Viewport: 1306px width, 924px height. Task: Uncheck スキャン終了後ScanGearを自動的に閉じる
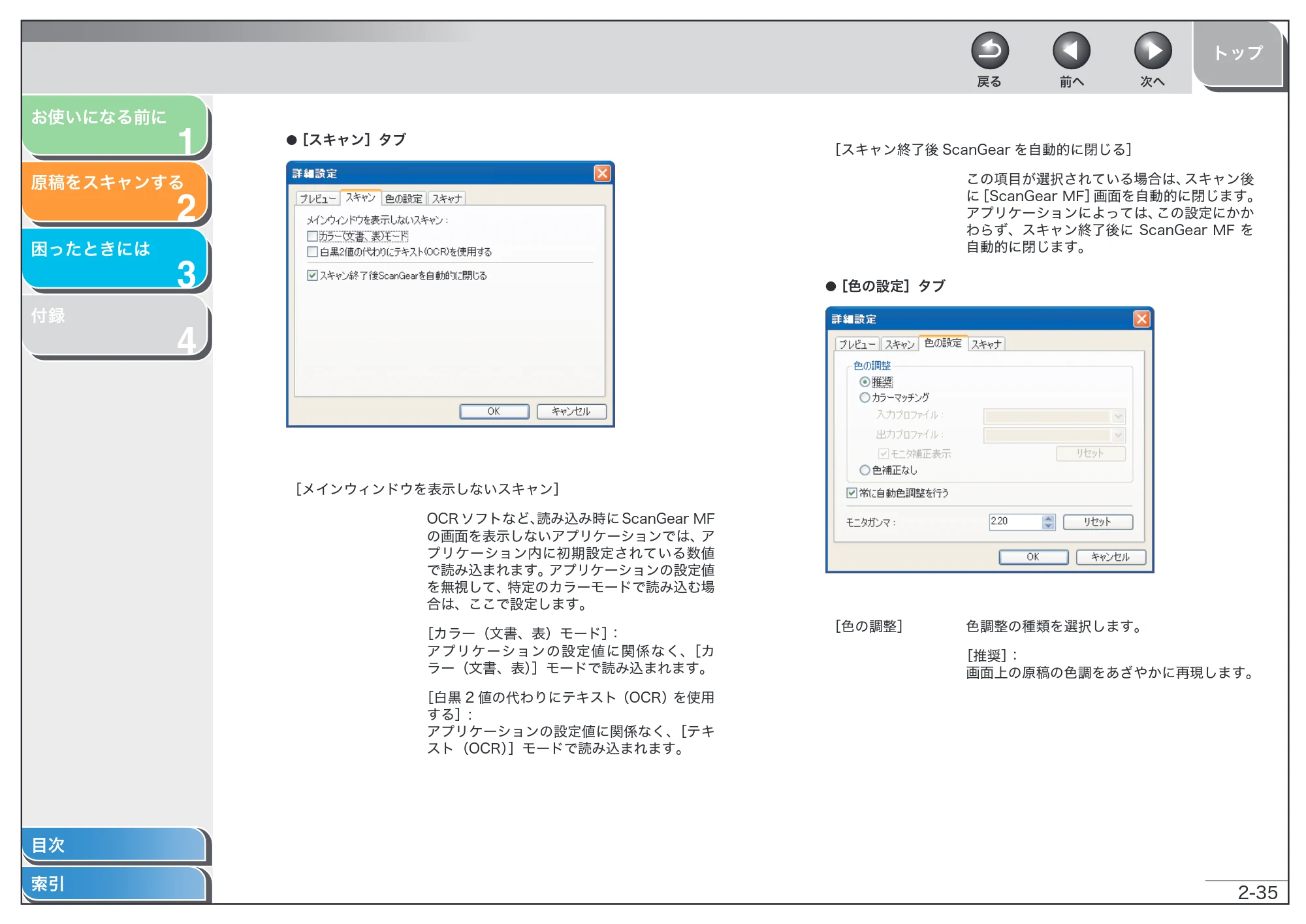pyautogui.click(x=312, y=276)
